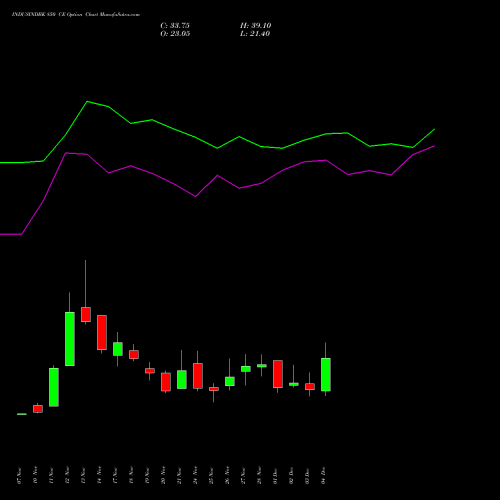Click the green candle for 21 Nov

pos(182,379)
